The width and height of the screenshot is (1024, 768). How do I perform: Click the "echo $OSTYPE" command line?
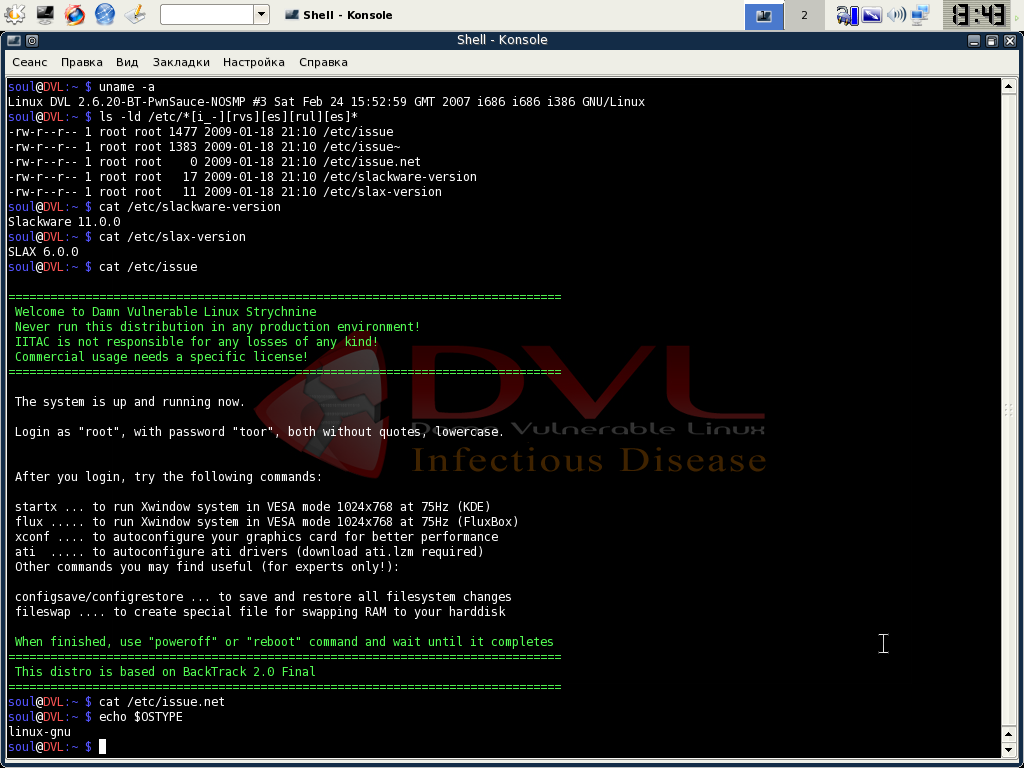95,718
